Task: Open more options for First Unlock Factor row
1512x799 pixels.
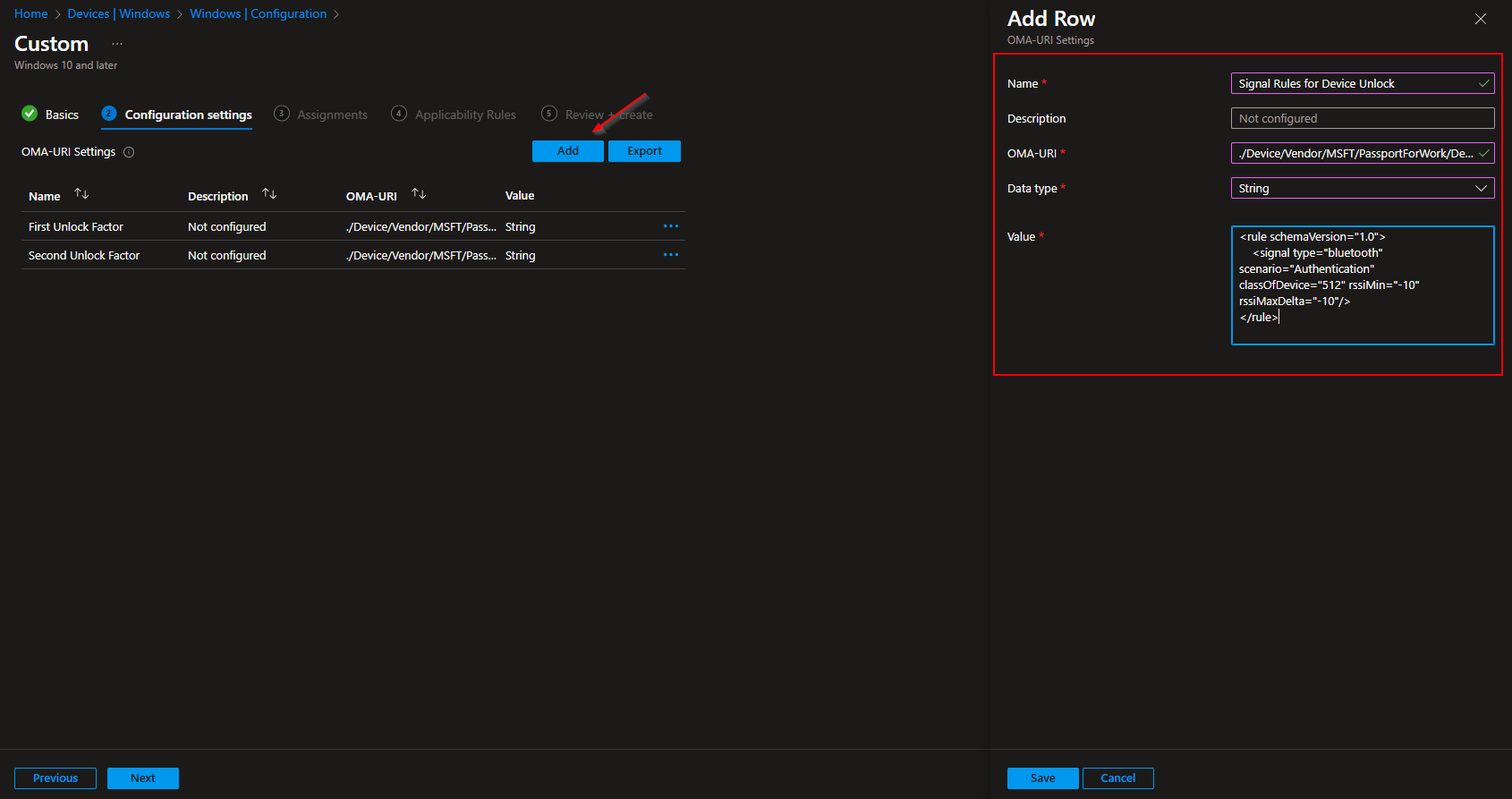Action: click(670, 226)
